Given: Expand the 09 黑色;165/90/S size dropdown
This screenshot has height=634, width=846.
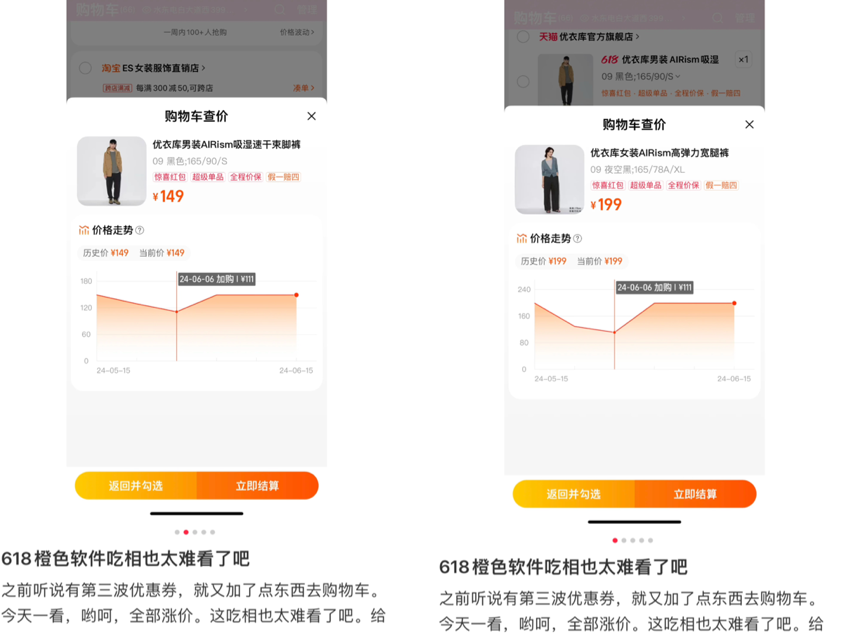Looking at the screenshot, I should click(640, 77).
